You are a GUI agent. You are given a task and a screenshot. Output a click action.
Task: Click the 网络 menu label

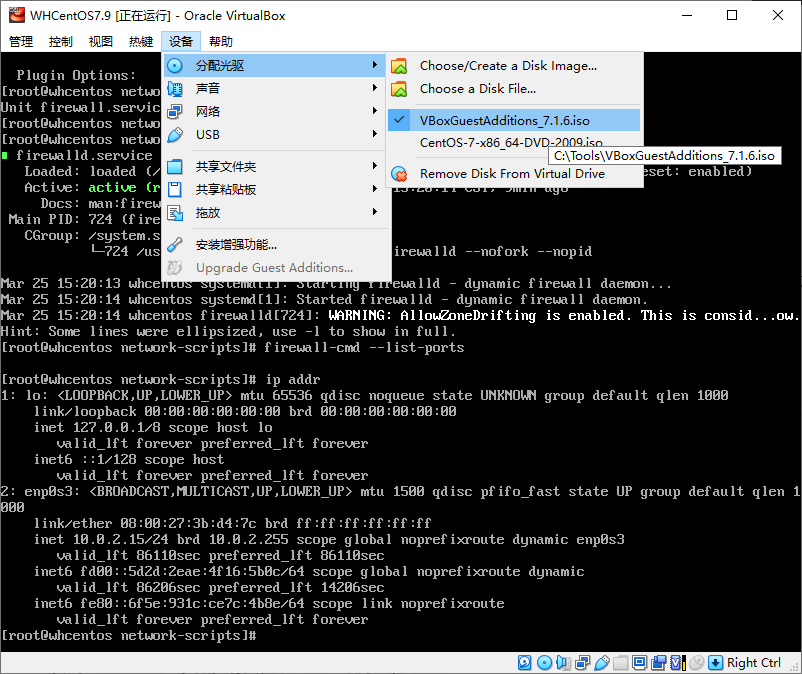click(208, 111)
